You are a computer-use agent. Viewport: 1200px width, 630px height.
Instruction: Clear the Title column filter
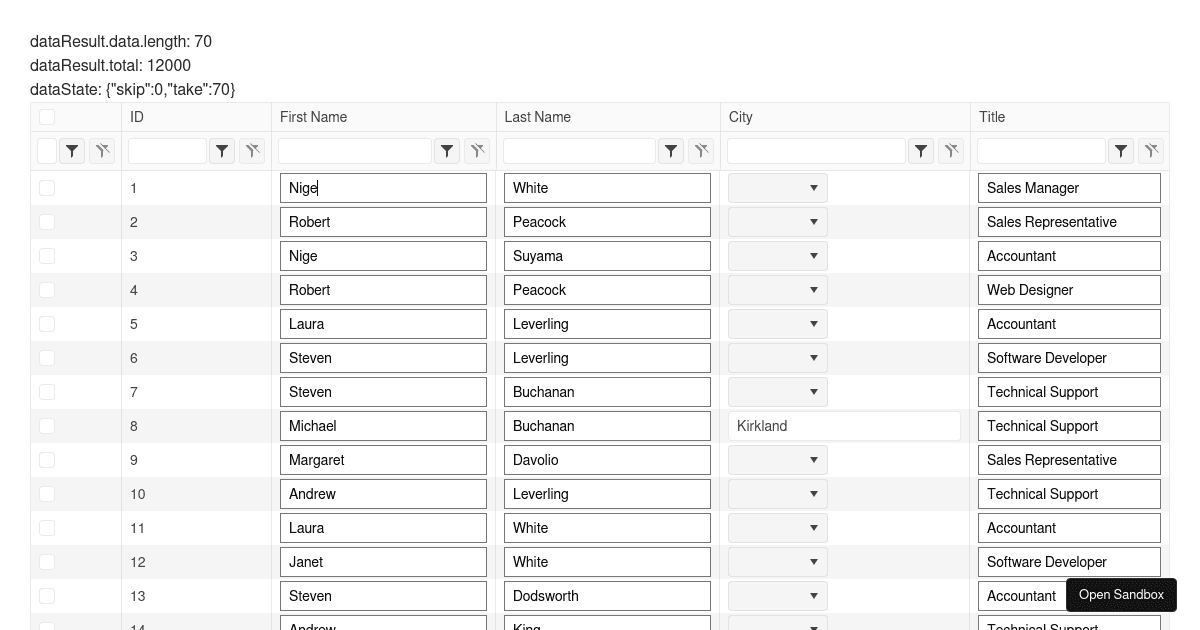[x=1152, y=151]
